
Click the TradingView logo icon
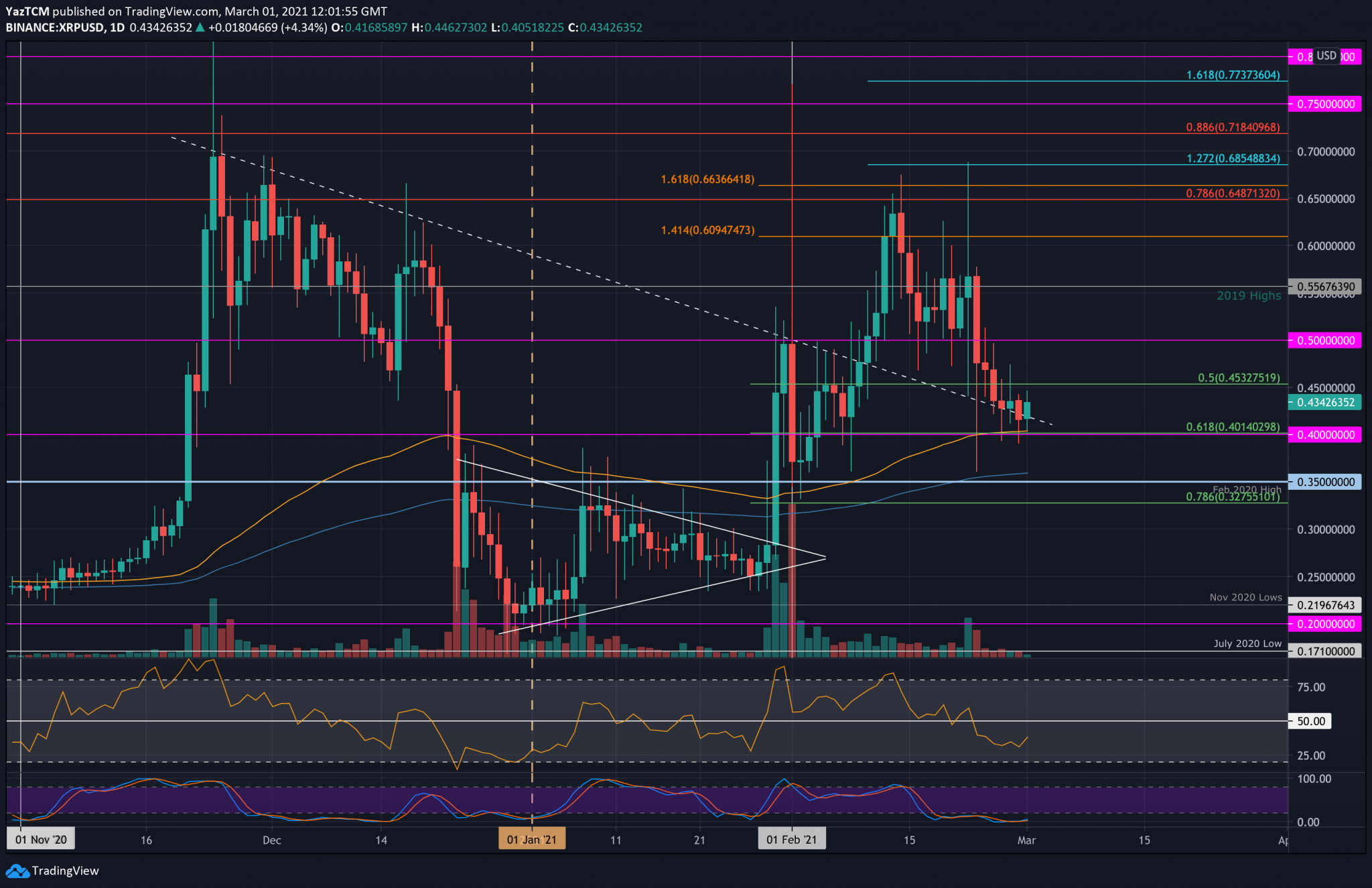[17, 871]
